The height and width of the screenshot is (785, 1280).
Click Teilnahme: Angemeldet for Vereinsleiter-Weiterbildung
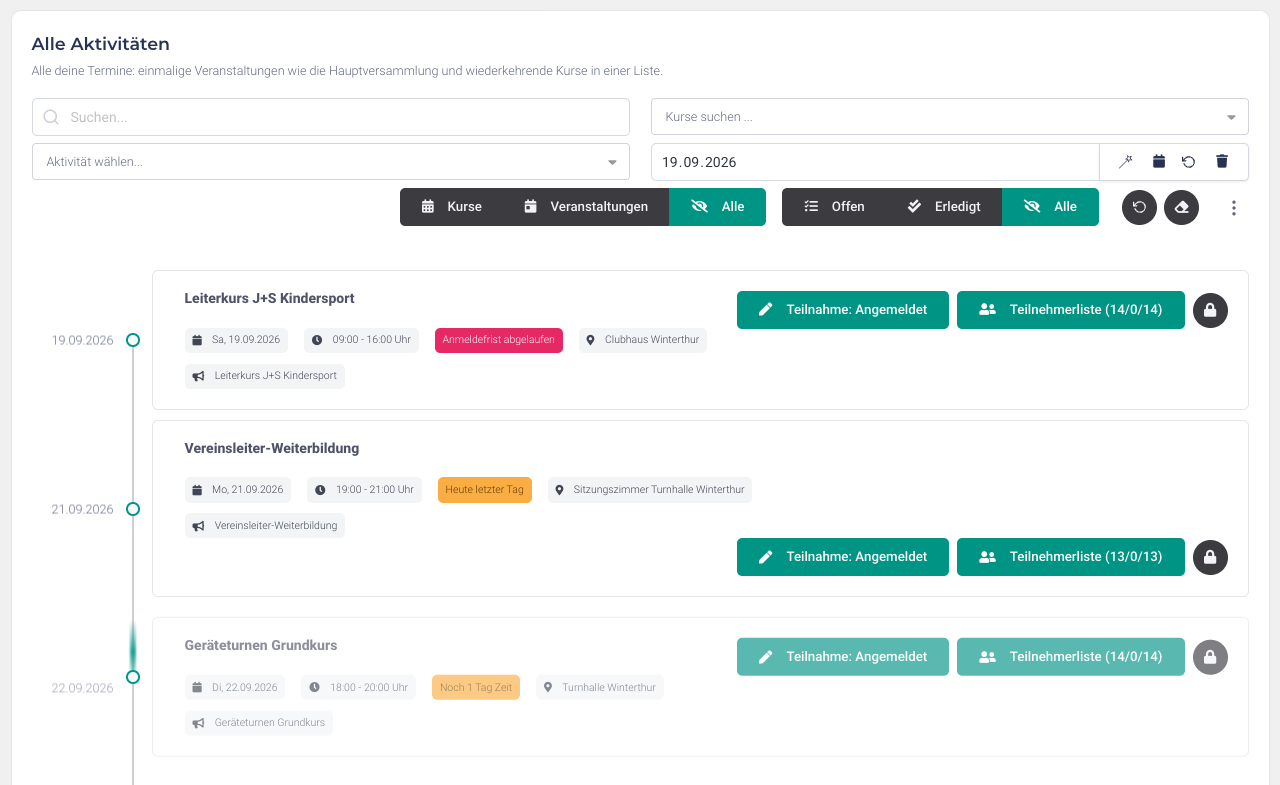click(x=843, y=557)
